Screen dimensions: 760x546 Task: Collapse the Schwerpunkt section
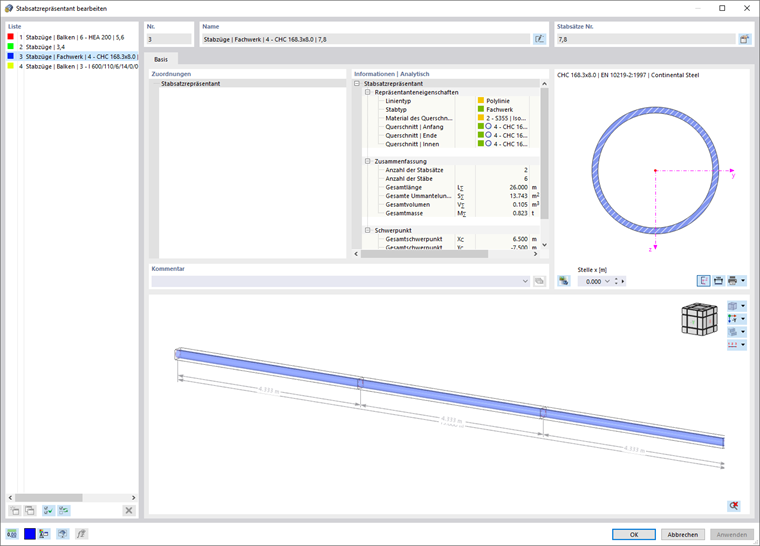pyautogui.click(x=367, y=230)
